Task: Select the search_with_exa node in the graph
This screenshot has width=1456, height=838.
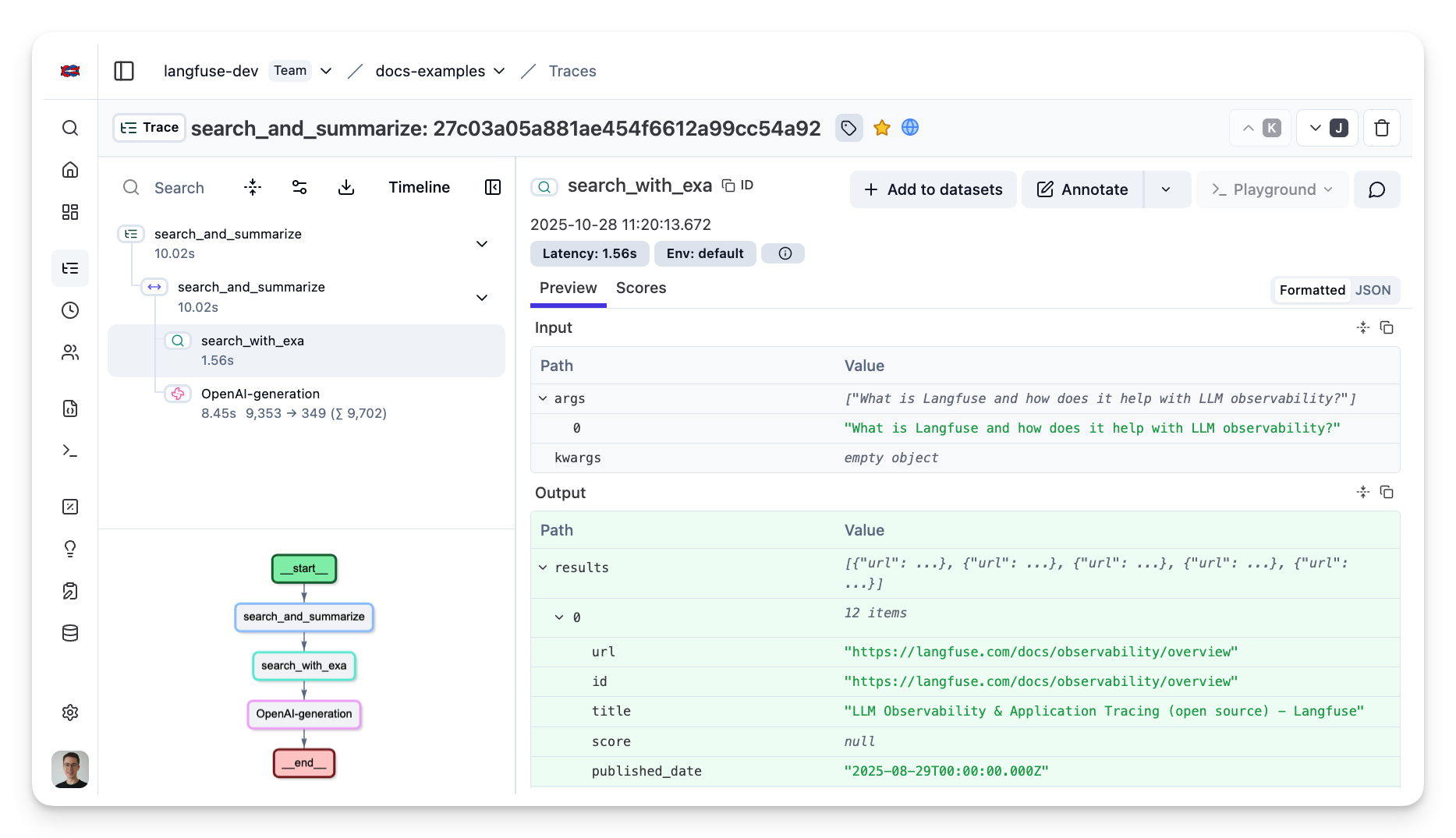Action: (303, 666)
